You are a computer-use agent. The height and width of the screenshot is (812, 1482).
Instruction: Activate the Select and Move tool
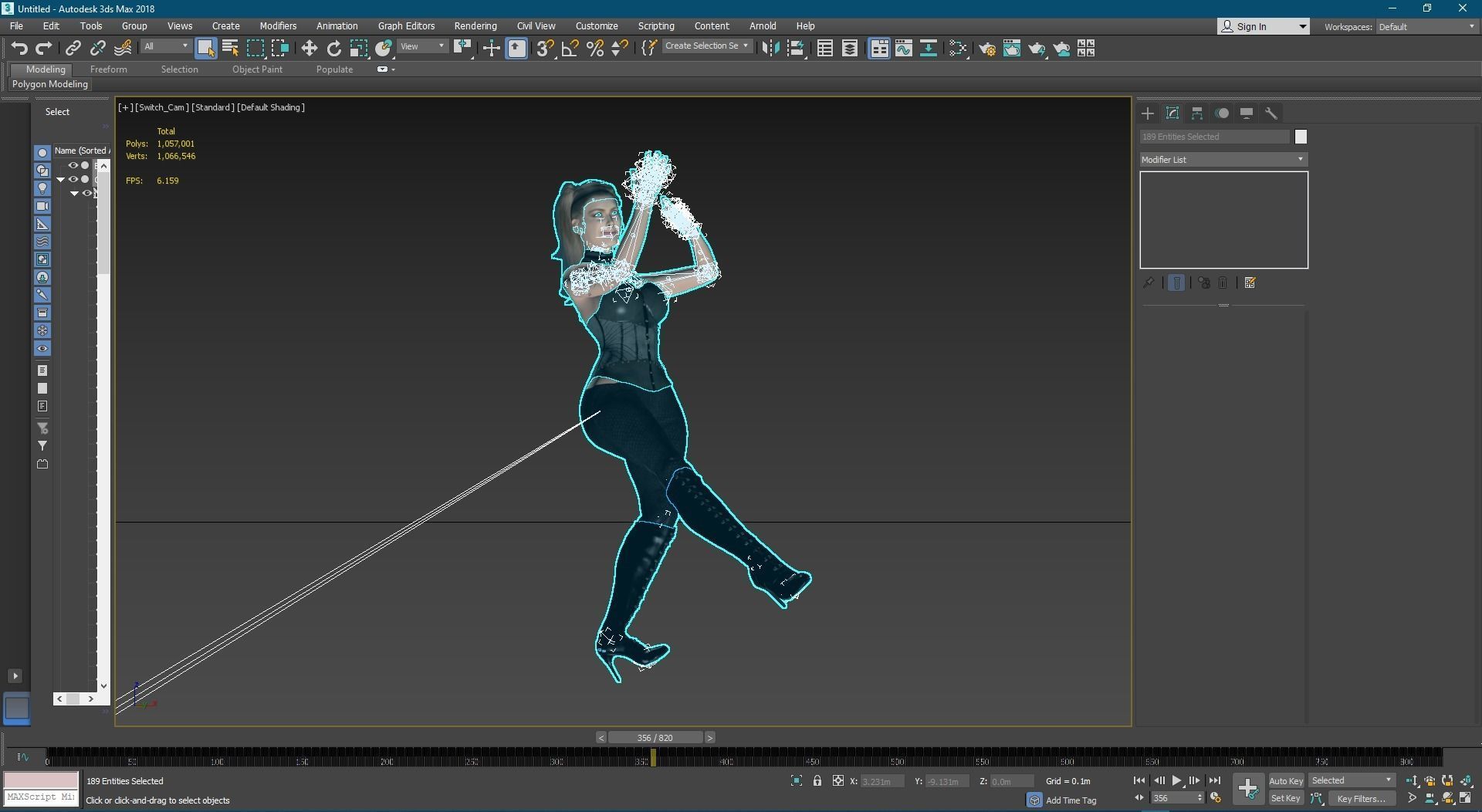[309, 49]
